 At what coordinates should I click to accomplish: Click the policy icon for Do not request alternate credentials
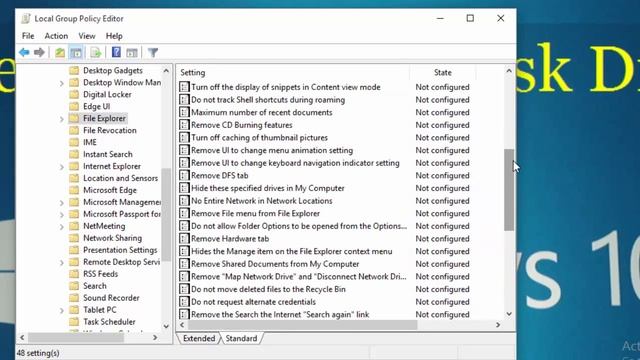tap(184, 302)
